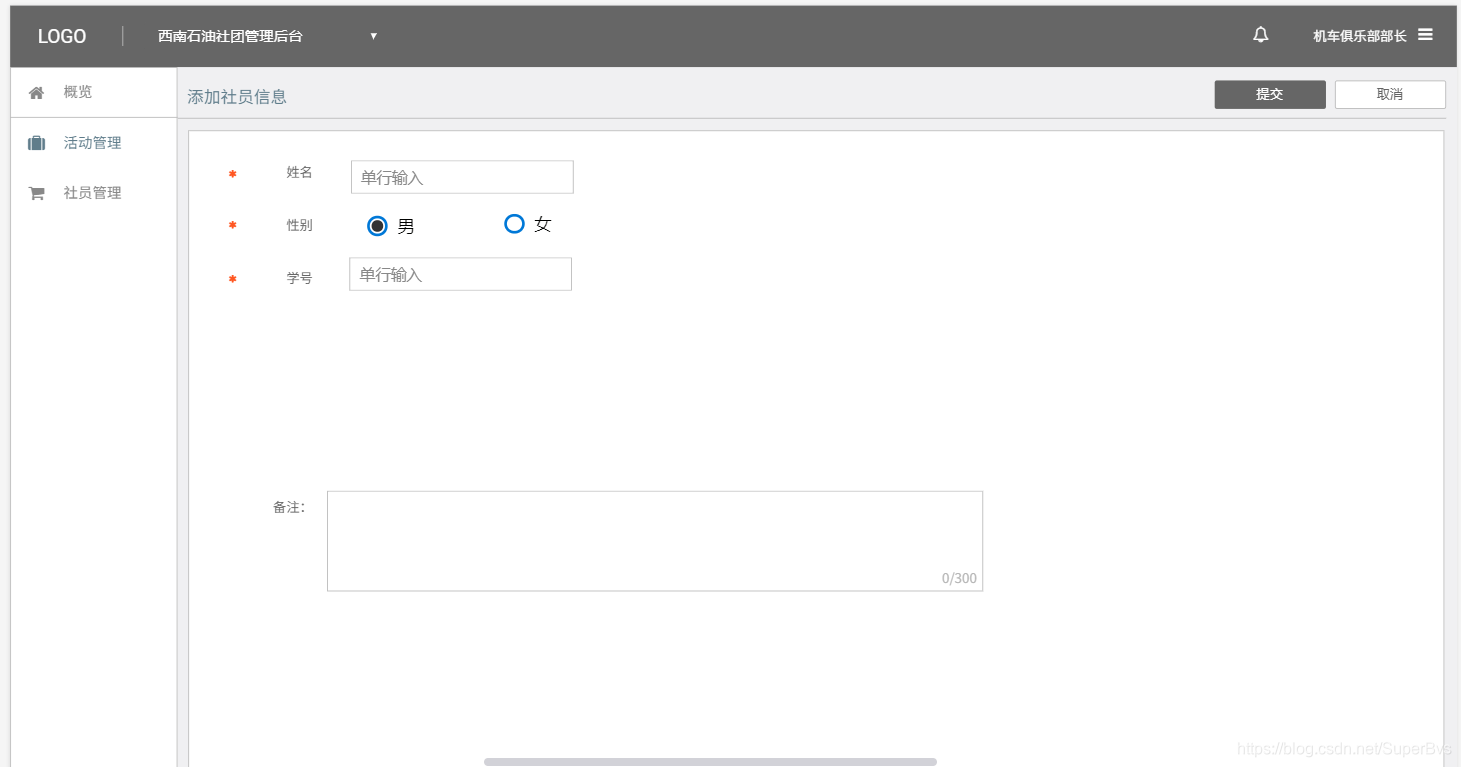The width and height of the screenshot is (1461, 767).
Task: Click the 姓名 field label
Action: click(300, 172)
